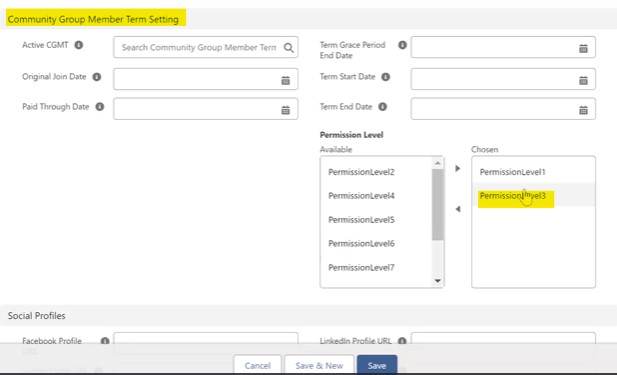
Task: Click info icon beside Facebook Profile
Action: (x=105, y=341)
